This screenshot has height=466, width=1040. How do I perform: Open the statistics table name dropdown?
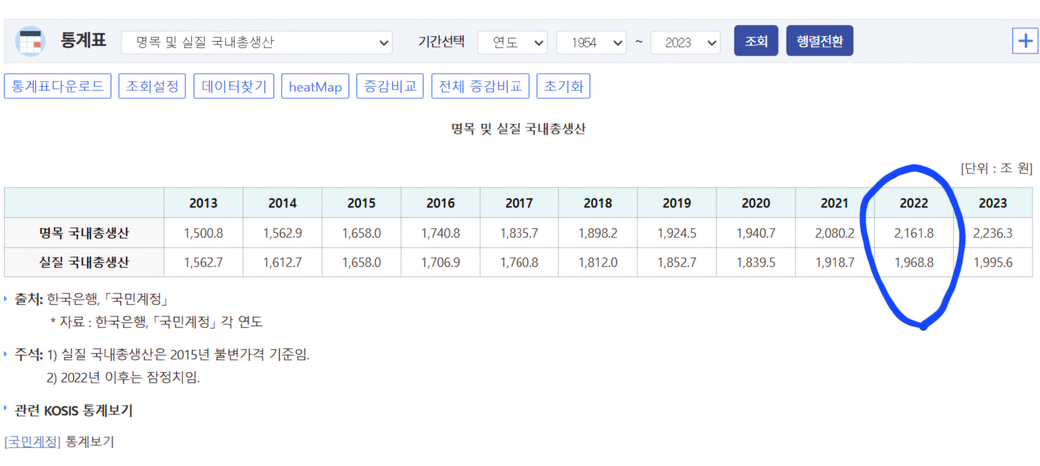pyautogui.click(x=257, y=42)
